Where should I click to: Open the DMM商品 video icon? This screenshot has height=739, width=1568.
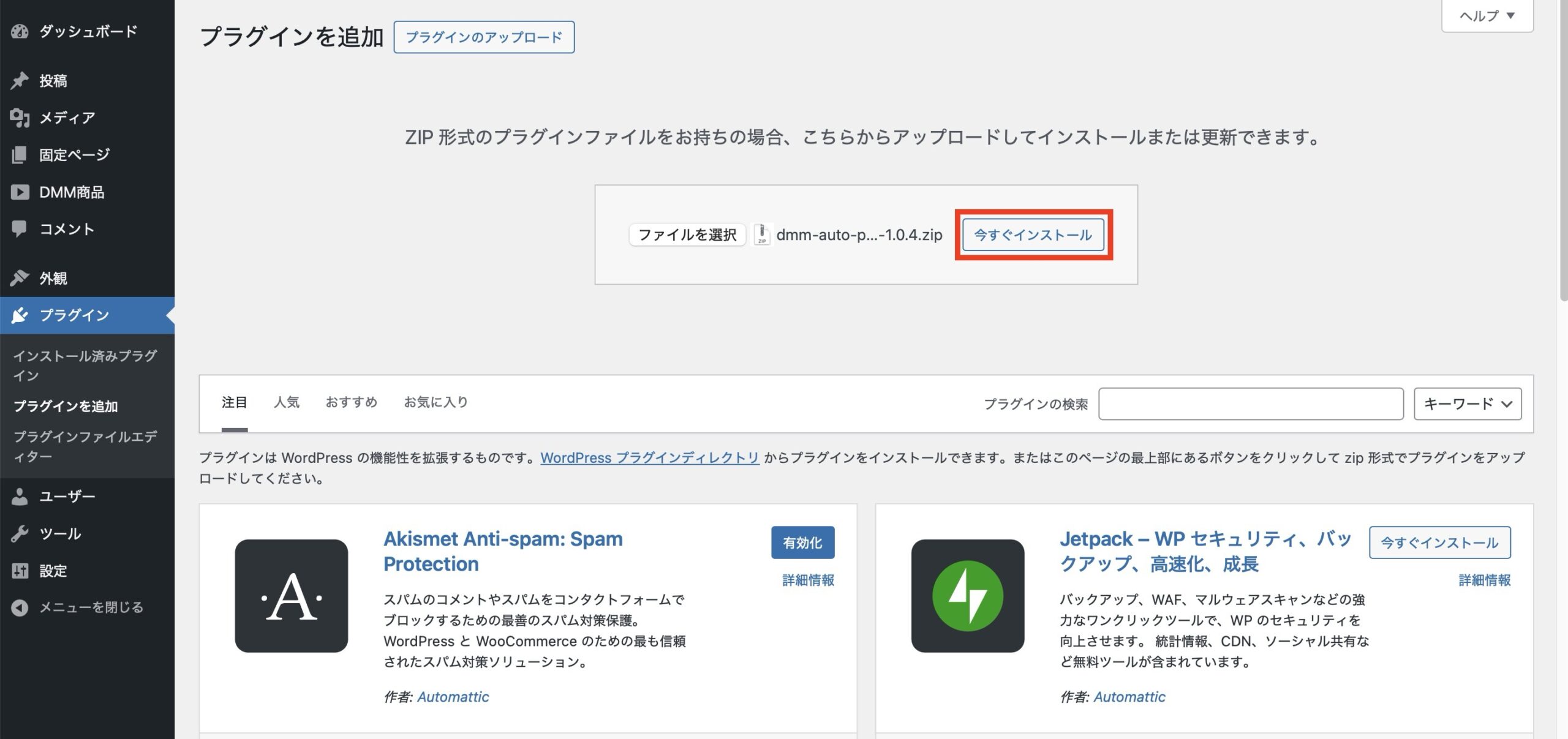click(20, 192)
